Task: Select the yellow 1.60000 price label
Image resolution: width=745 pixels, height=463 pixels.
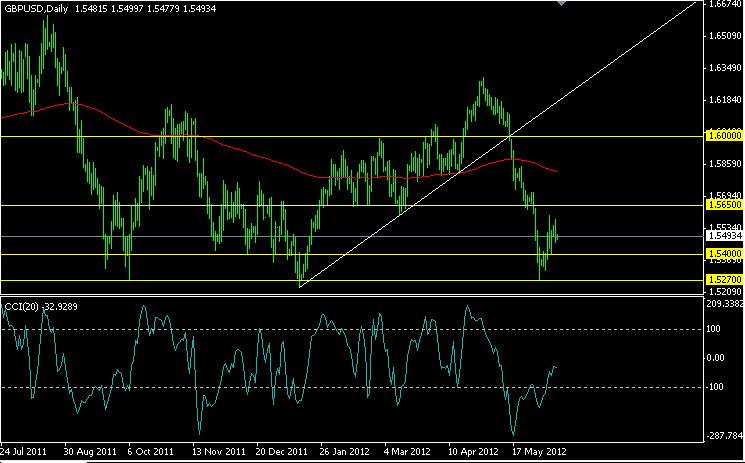Action: 724,136
